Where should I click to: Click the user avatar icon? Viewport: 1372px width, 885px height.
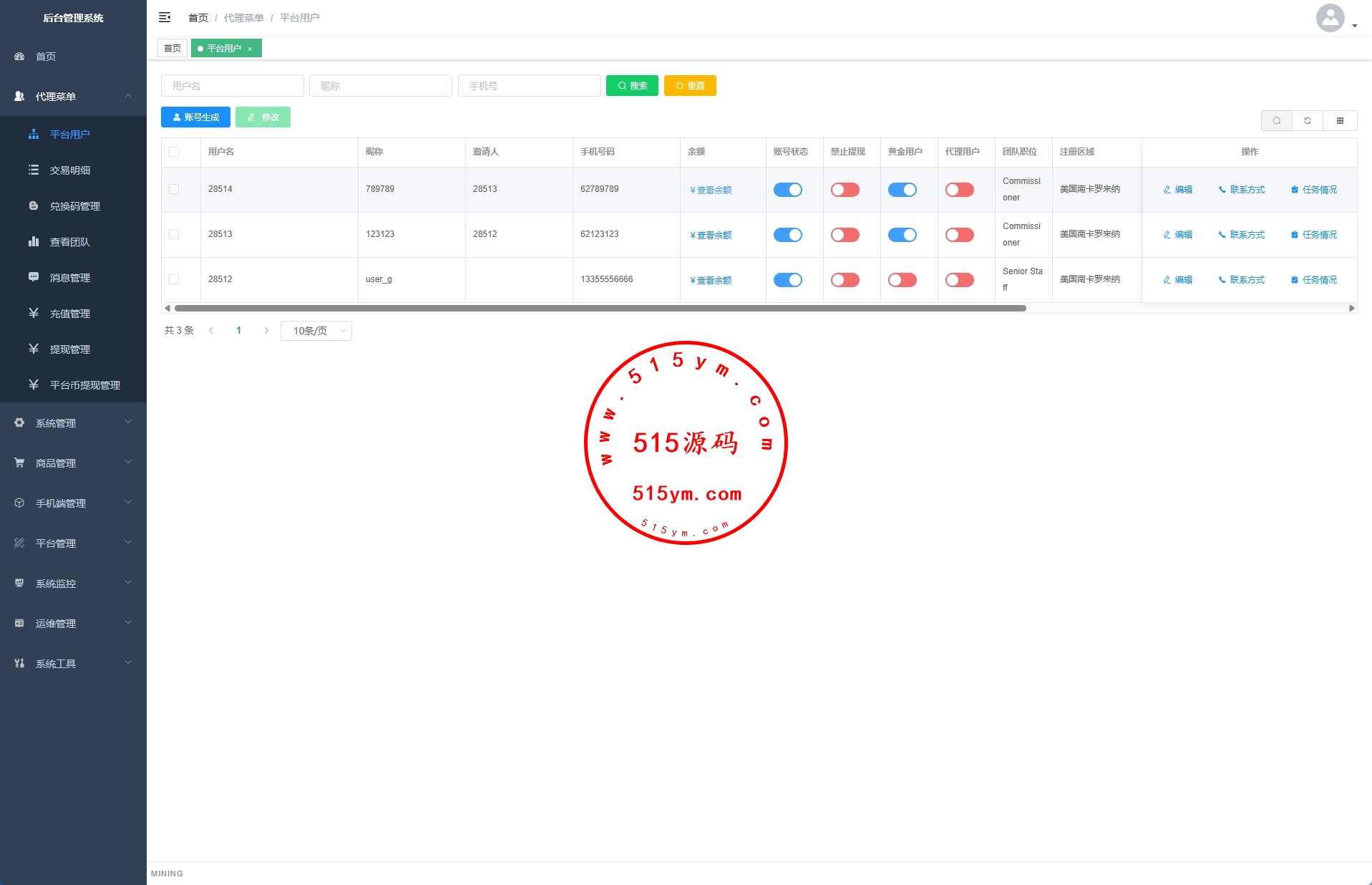[x=1330, y=18]
